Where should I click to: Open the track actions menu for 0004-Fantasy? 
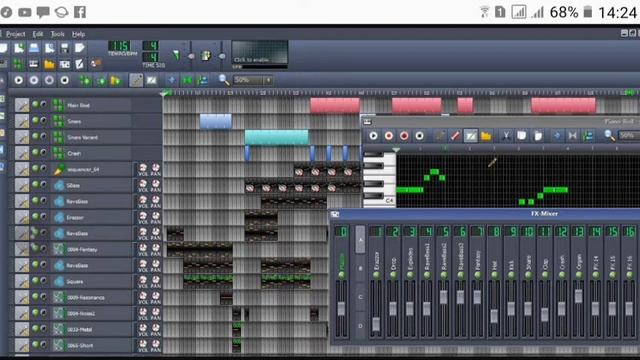coord(22,249)
